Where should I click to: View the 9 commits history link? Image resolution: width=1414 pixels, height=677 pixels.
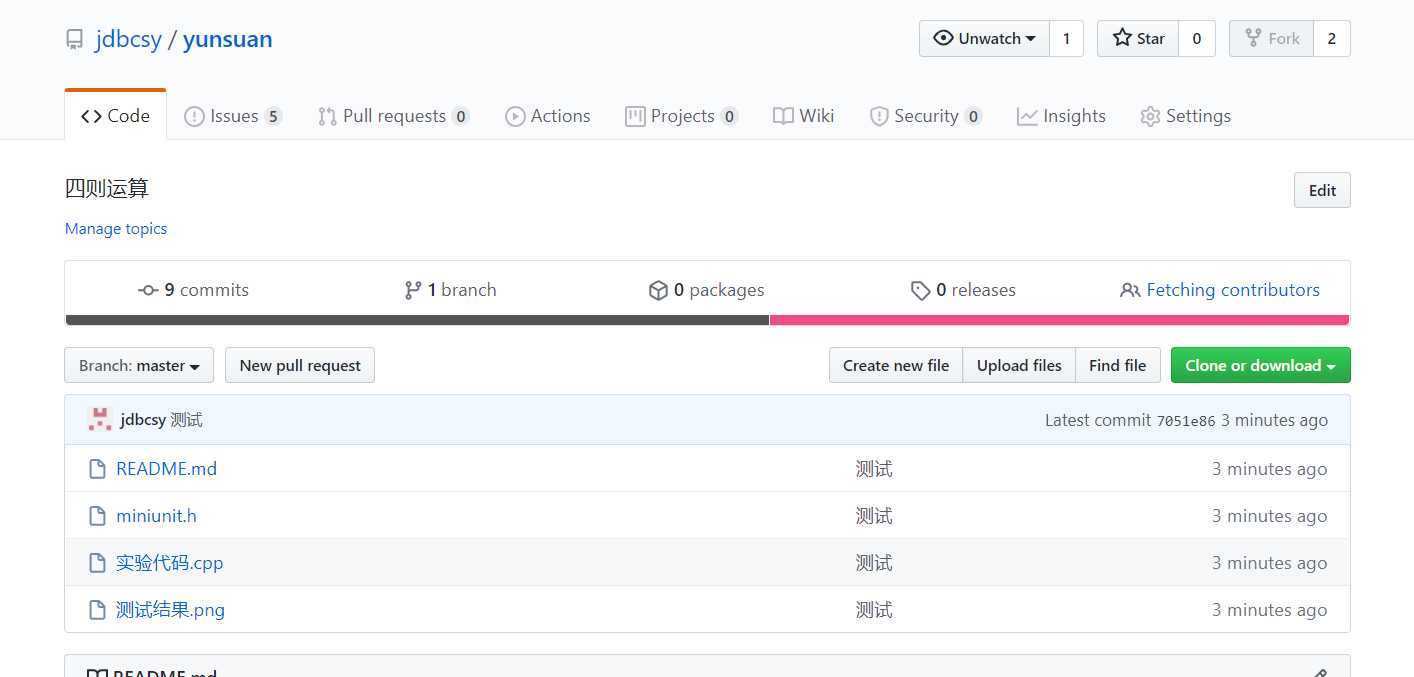tap(193, 290)
